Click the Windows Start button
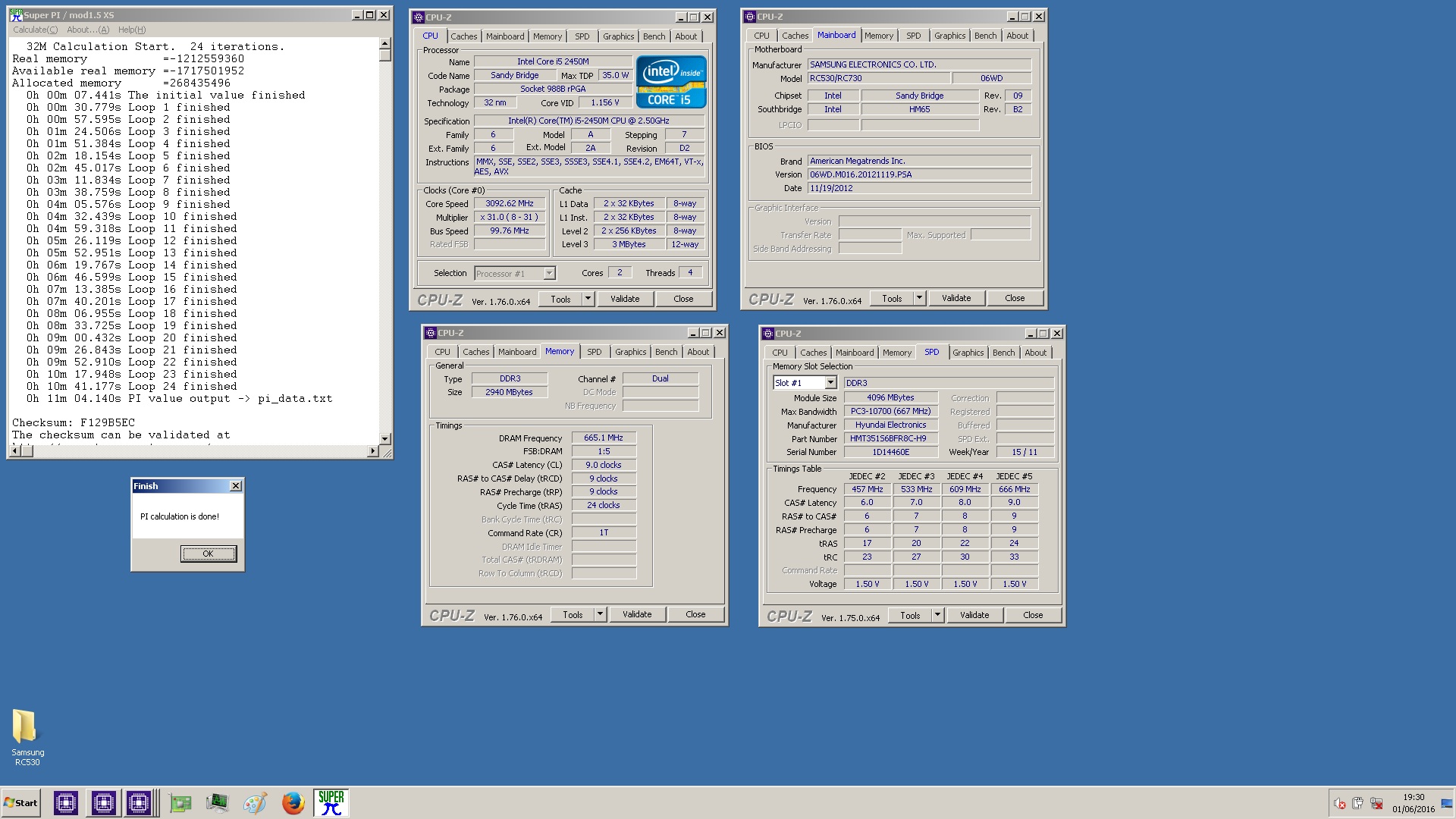Screen dimensions: 1456x819 [x=21, y=802]
